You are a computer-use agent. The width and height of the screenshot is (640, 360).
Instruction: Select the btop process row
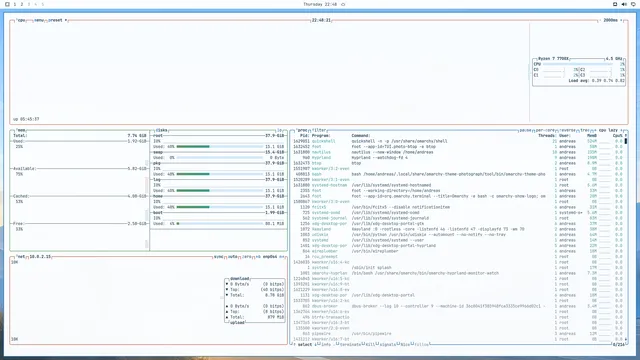pyautogui.click(x=458, y=163)
